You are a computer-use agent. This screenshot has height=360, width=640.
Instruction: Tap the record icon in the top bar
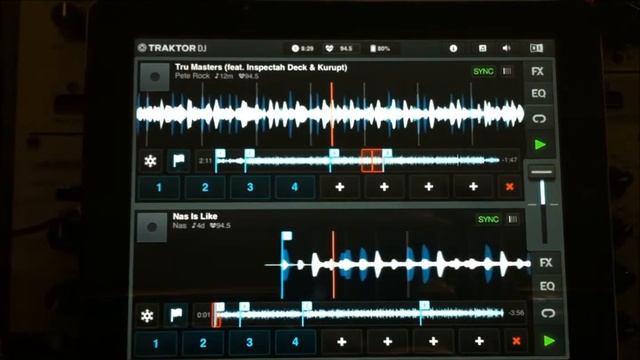click(x=482, y=48)
